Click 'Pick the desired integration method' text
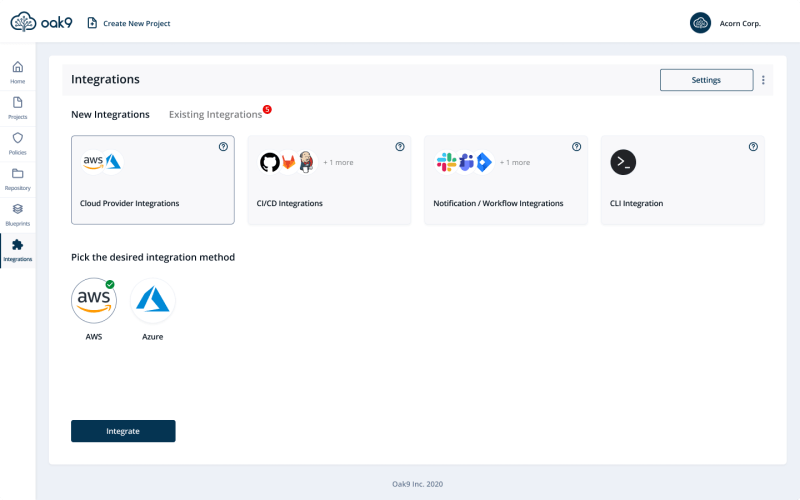The width and height of the screenshot is (800, 500). [153, 257]
